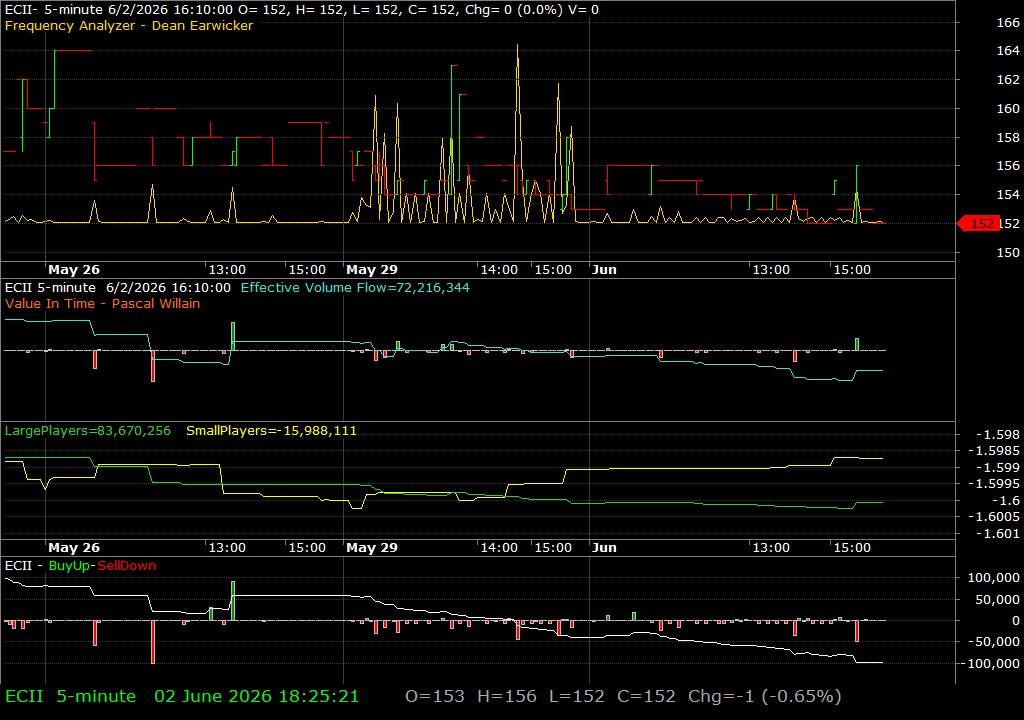1024x720 pixels.
Task: Click the 156 price axis label
Action: click(1008, 166)
